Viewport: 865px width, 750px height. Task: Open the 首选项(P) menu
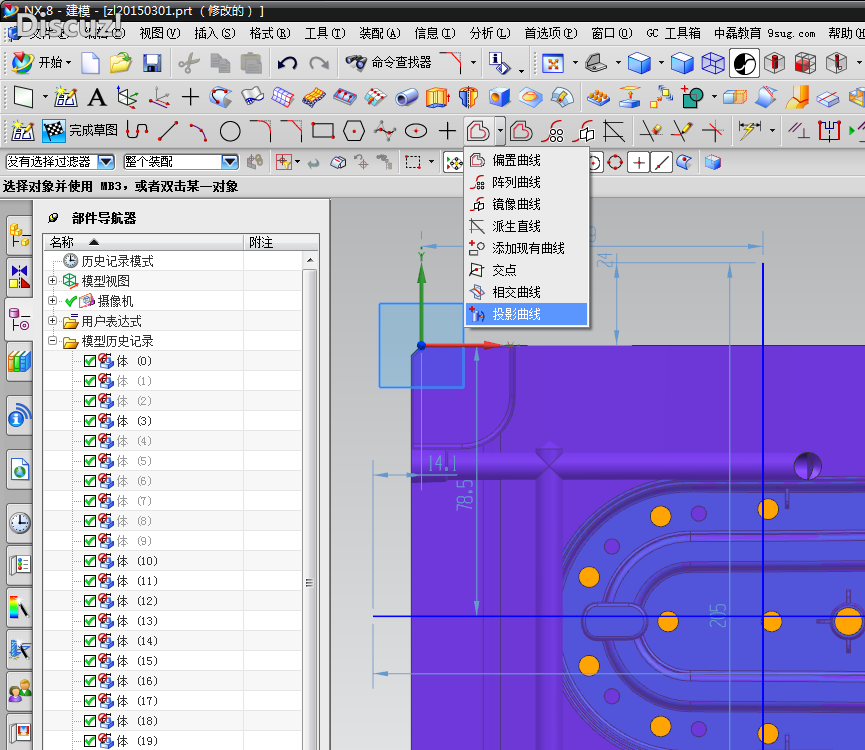[551, 34]
